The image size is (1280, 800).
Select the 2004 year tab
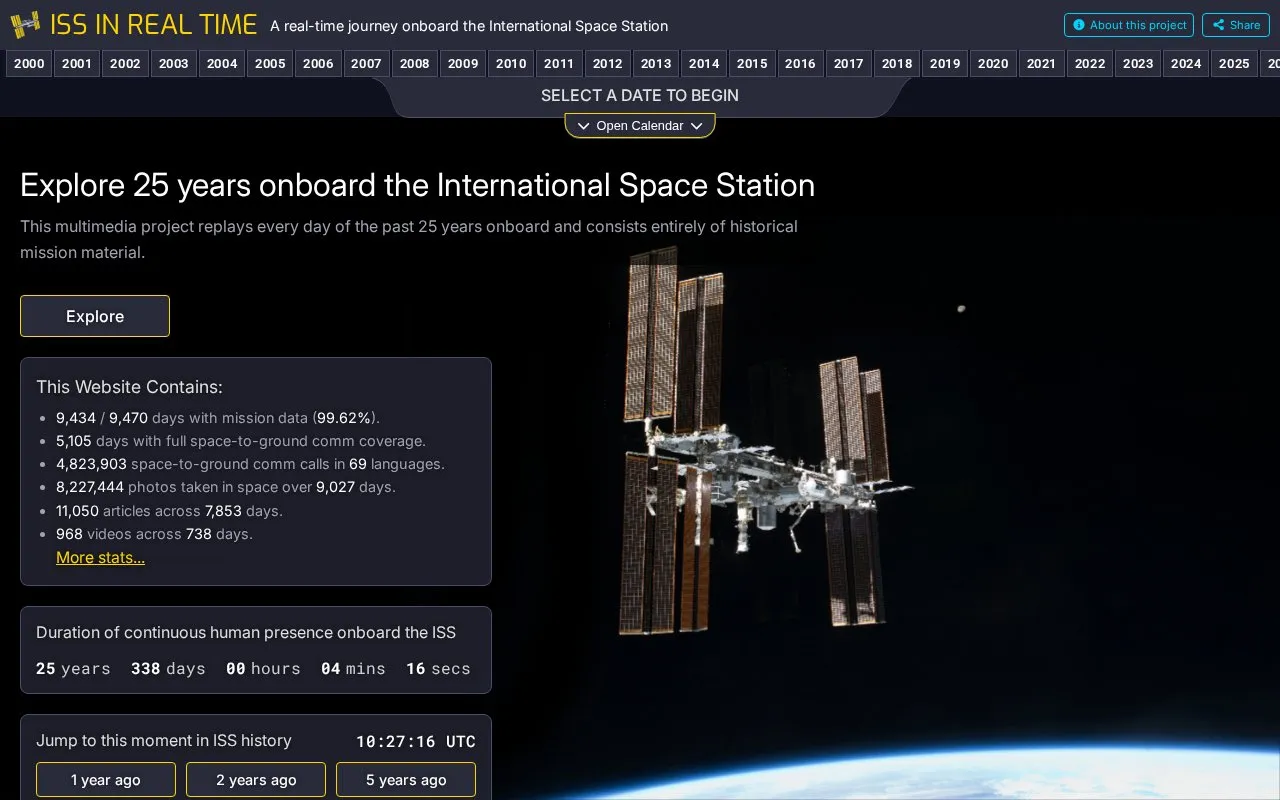(222, 63)
